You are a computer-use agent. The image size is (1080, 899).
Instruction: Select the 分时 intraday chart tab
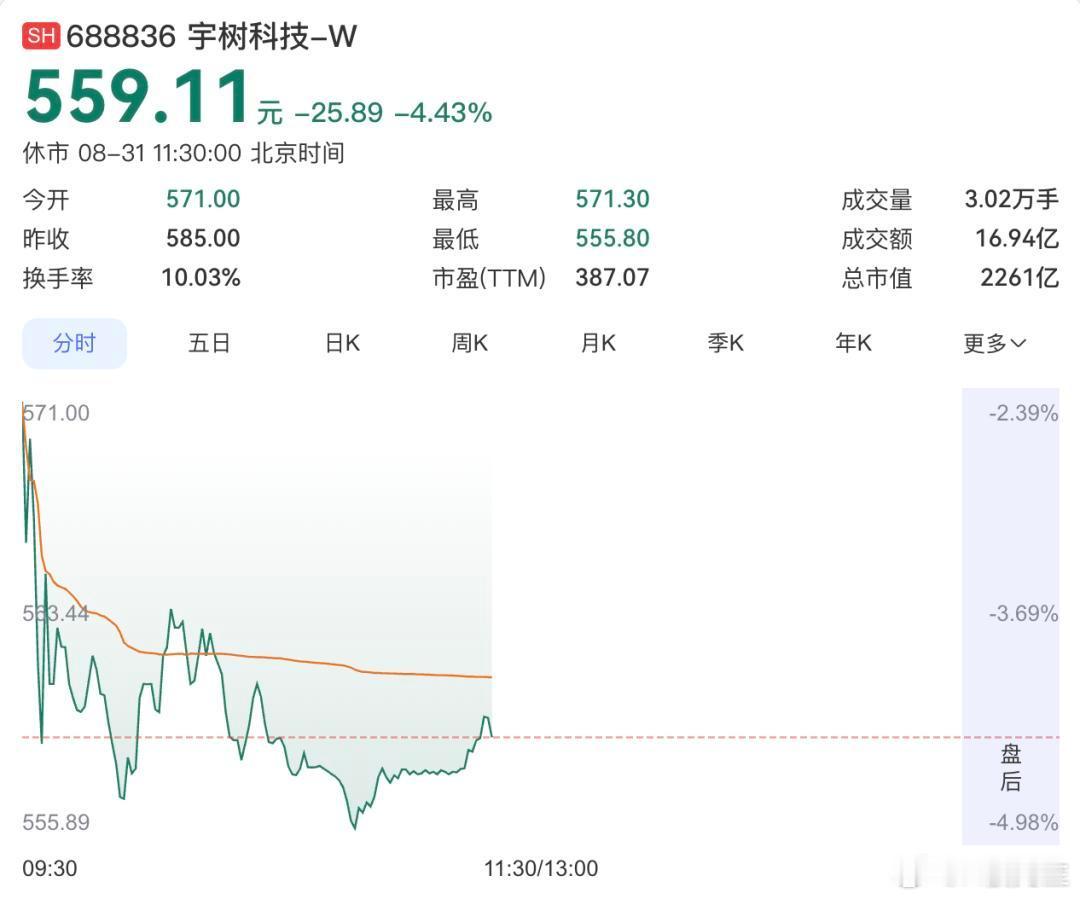74,343
